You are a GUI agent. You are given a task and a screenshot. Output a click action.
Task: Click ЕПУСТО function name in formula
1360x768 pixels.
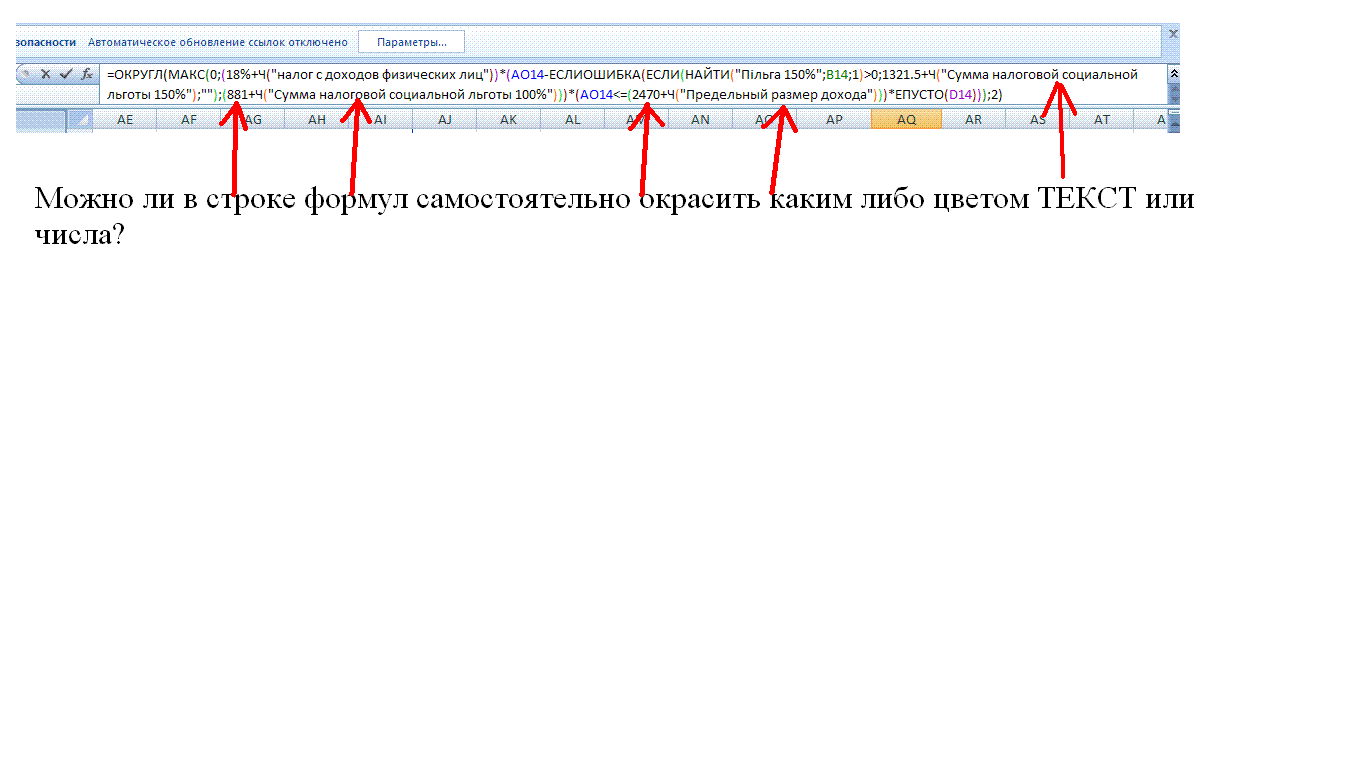[x=918, y=94]
